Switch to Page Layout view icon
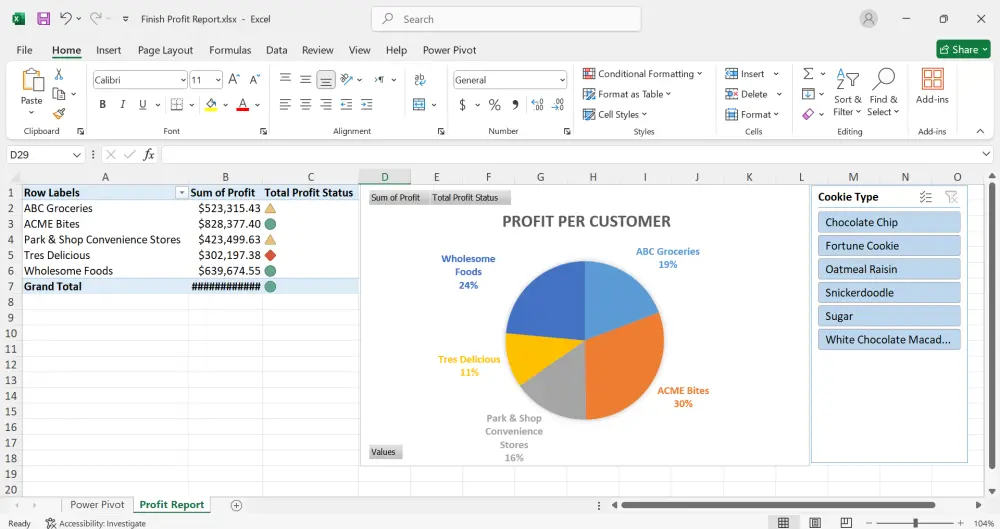Viewport: 1000px width, 529px height. click(x=815, y=523)
